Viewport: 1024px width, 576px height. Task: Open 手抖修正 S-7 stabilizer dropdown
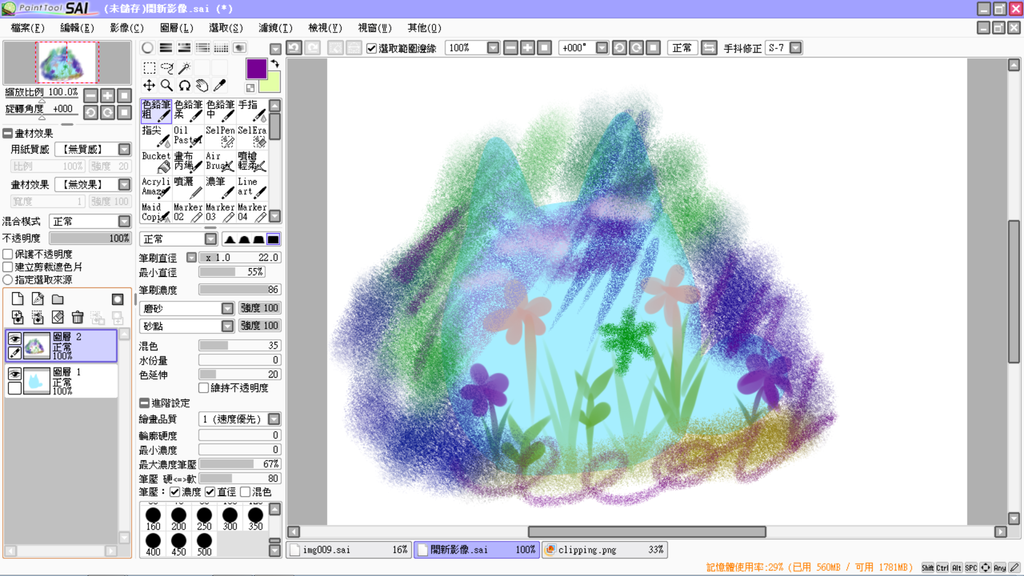pos(795,48)
